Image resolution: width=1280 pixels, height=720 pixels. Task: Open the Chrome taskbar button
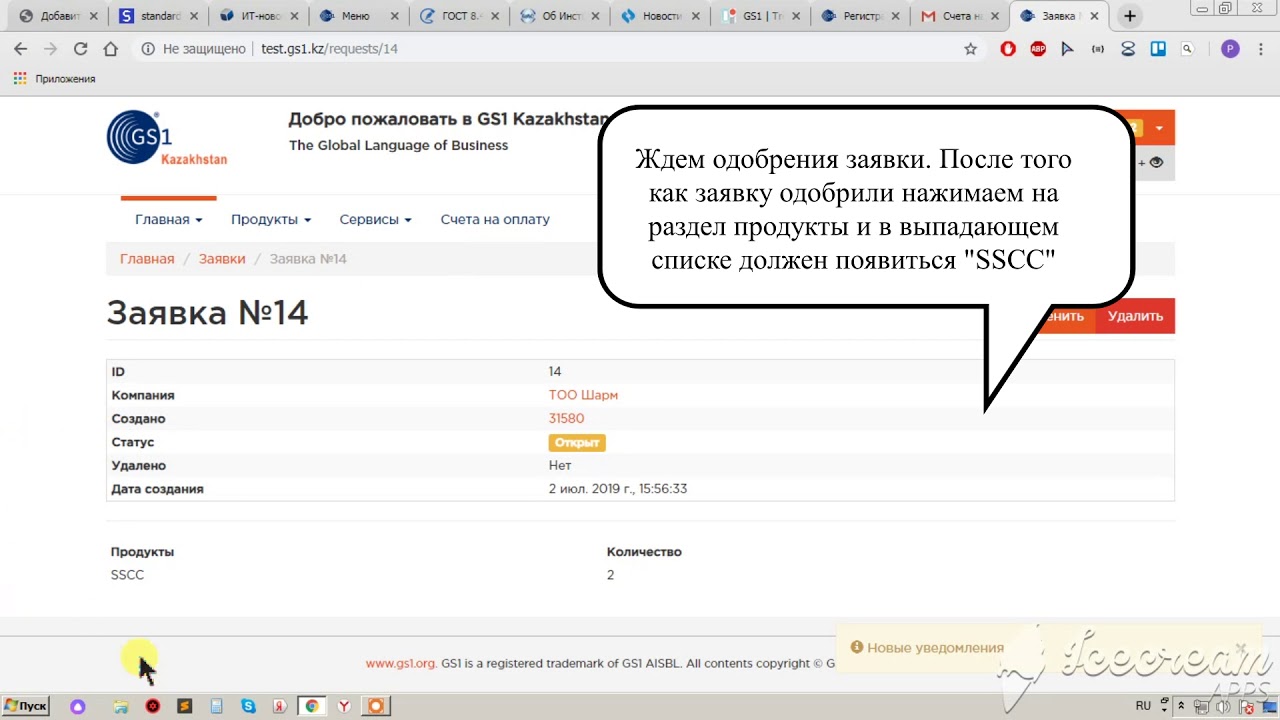pyautogui.click(x=312, y=706)
